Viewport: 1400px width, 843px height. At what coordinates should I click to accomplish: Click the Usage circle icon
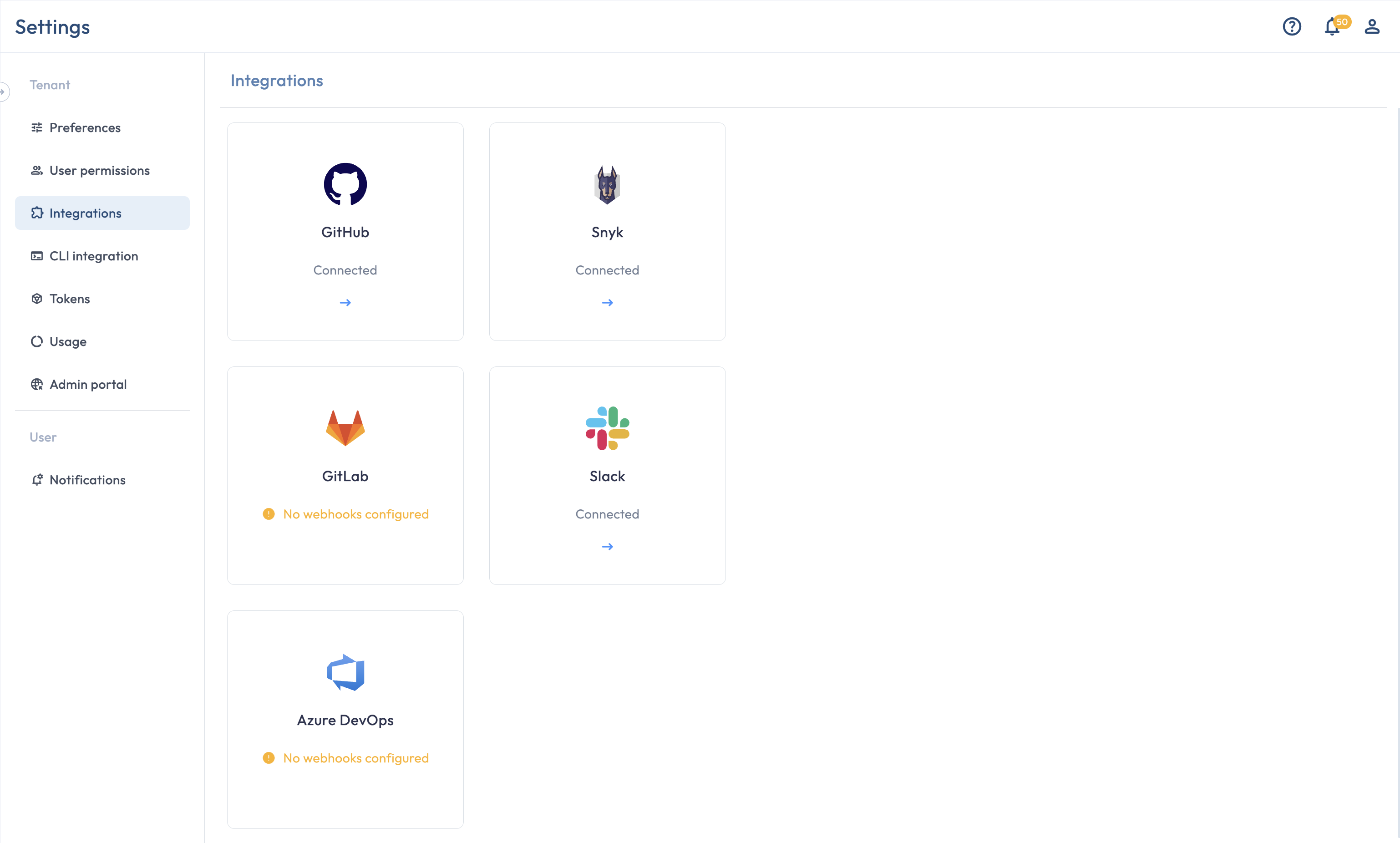point(37,341)
